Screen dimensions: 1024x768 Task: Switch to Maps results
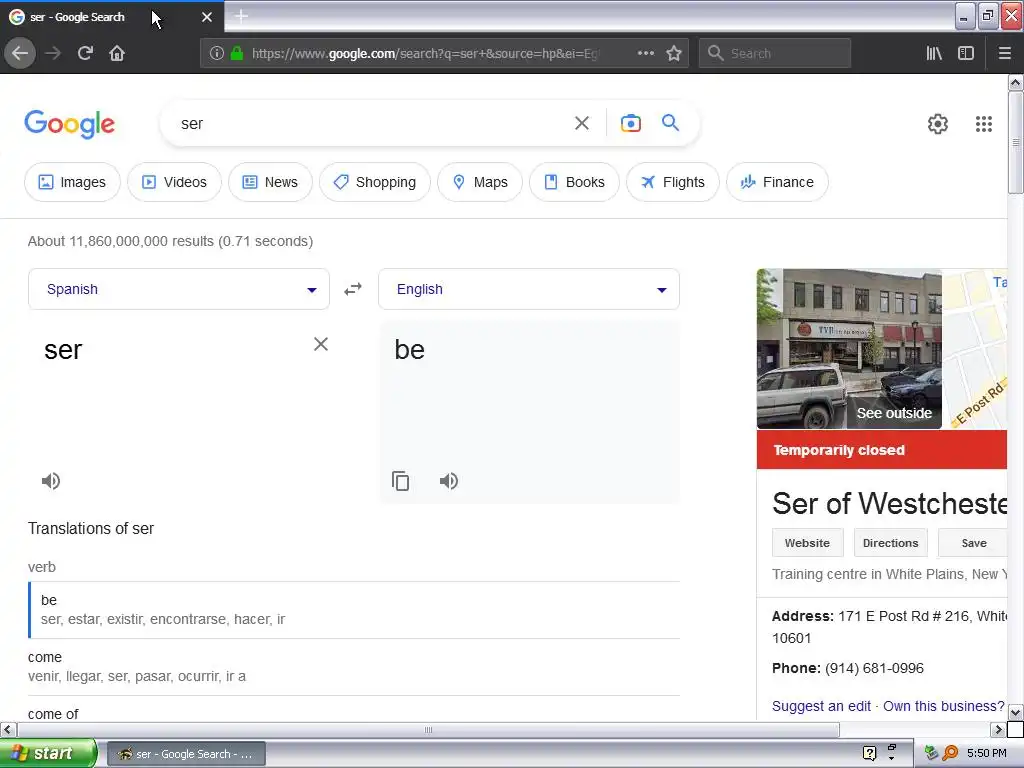pos(480,182)
